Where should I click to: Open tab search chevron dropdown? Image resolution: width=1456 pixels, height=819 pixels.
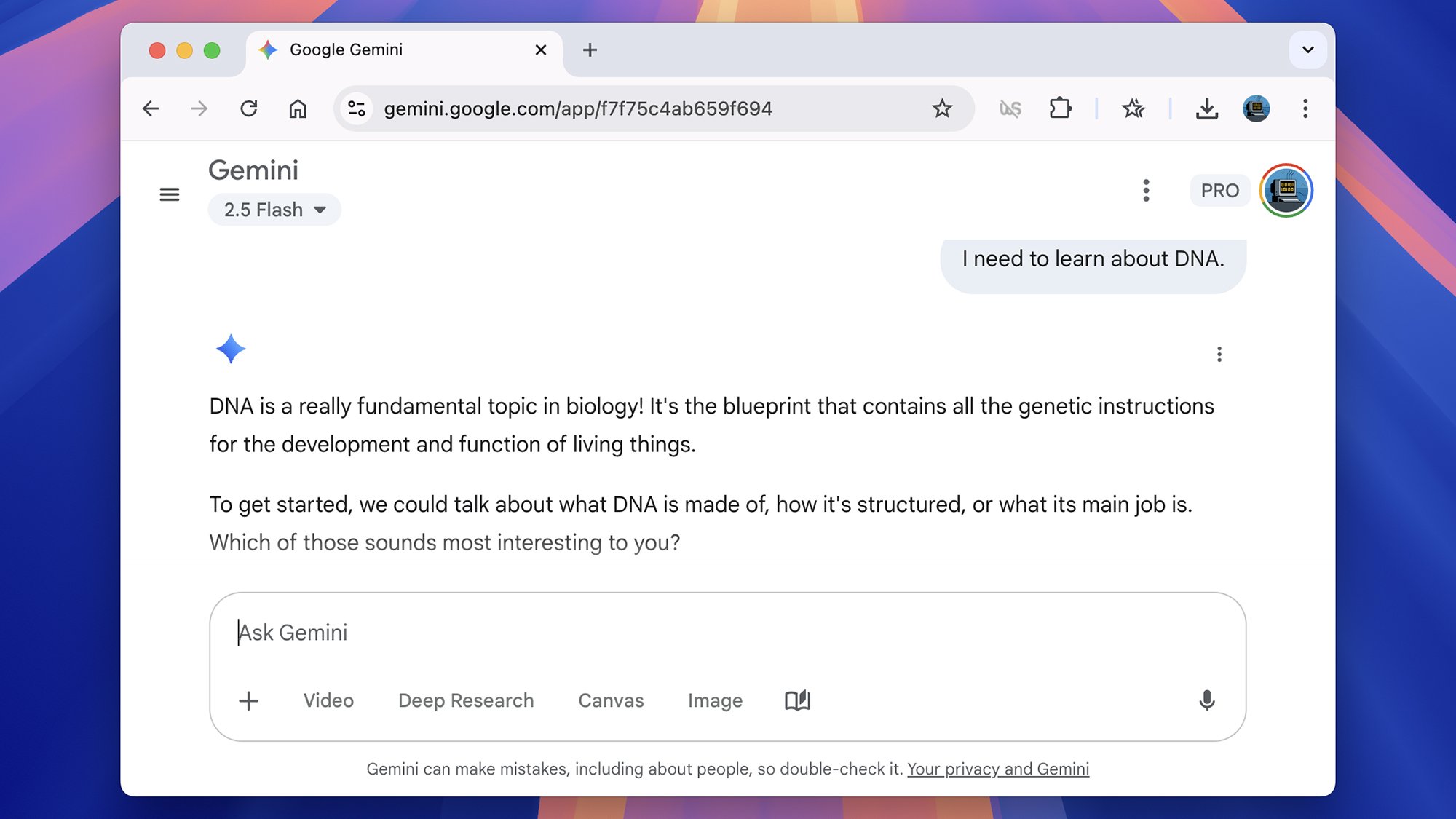[1307, 50]
